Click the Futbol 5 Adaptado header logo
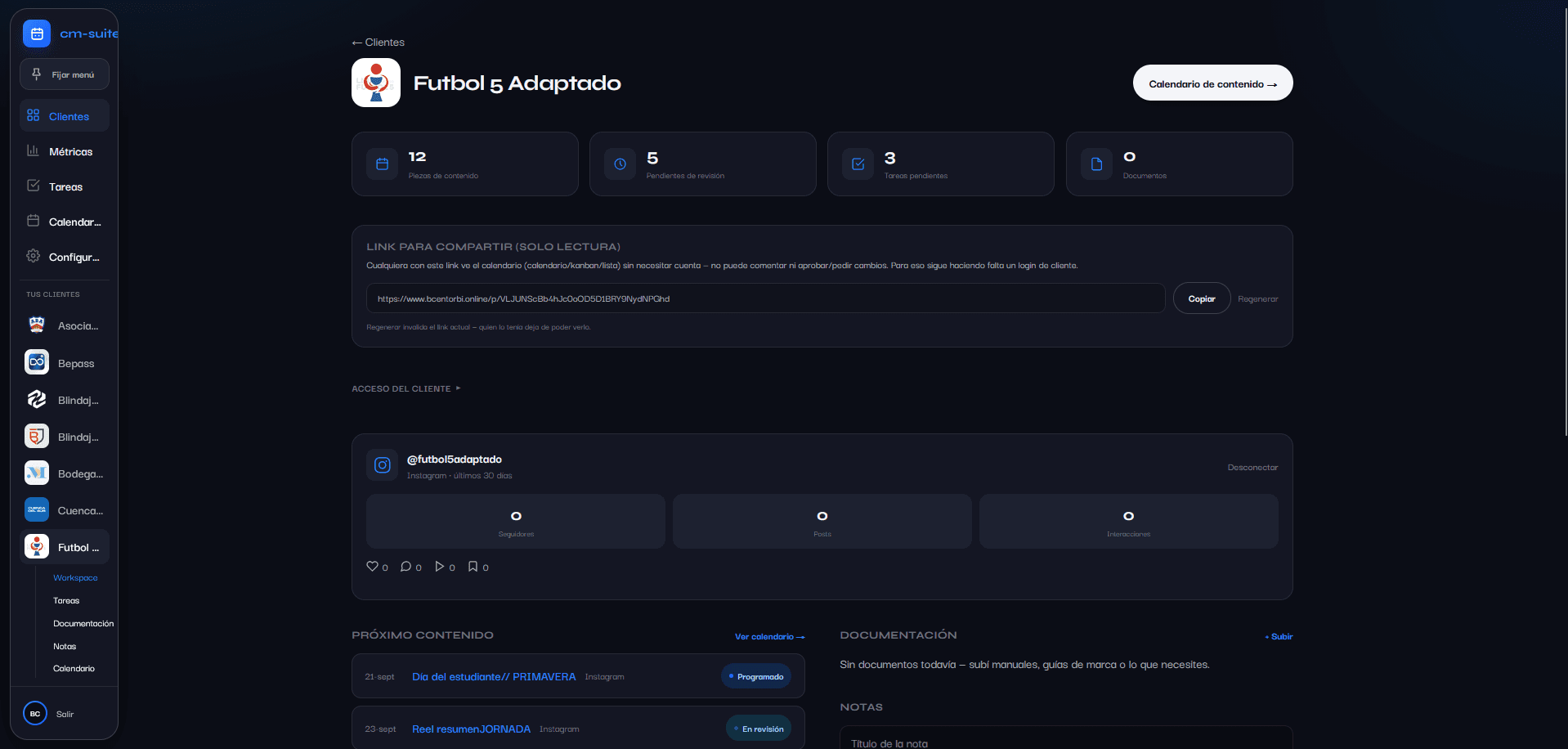1568x749 pixels. (x=376, y=83)
